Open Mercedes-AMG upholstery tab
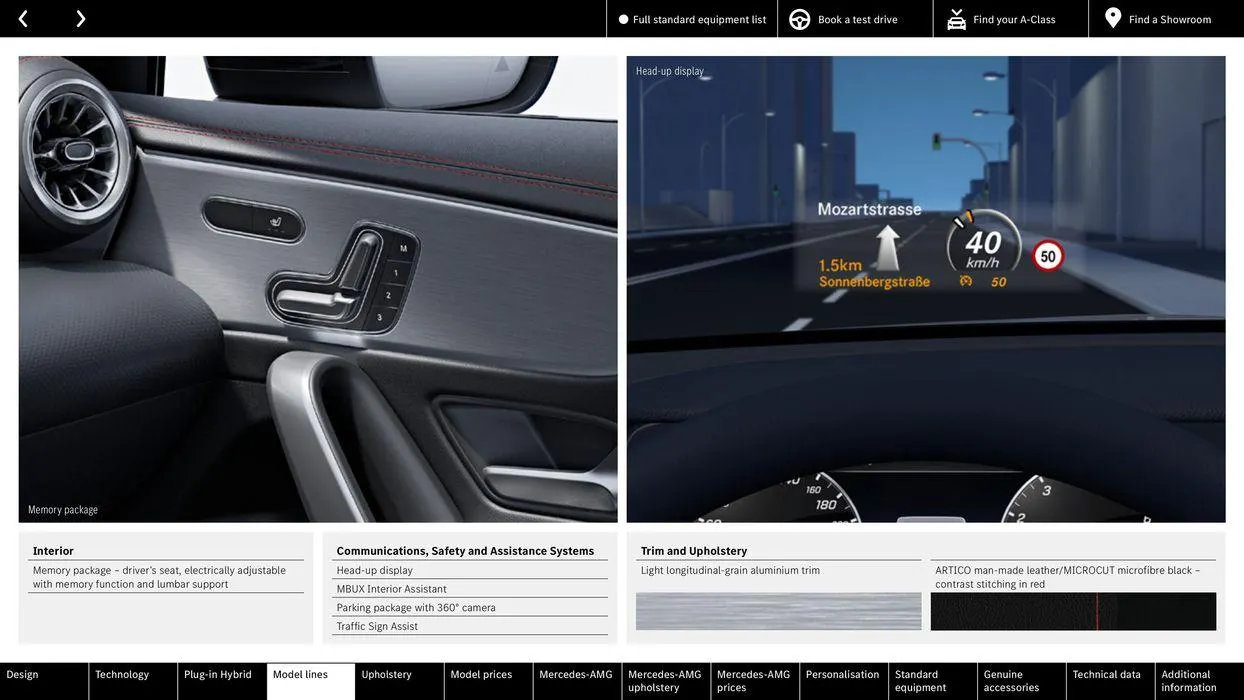 (x=666, y=681)
